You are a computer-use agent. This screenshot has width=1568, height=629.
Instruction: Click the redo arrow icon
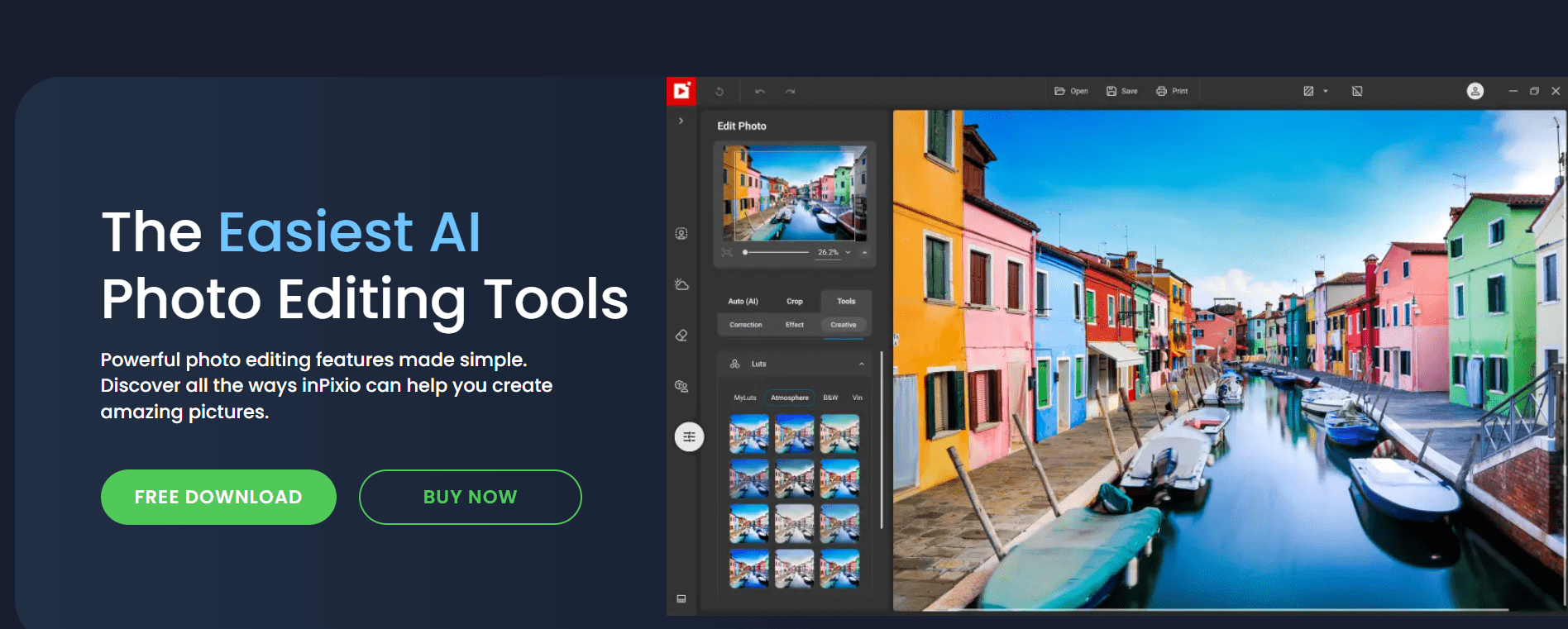[790, 92]
